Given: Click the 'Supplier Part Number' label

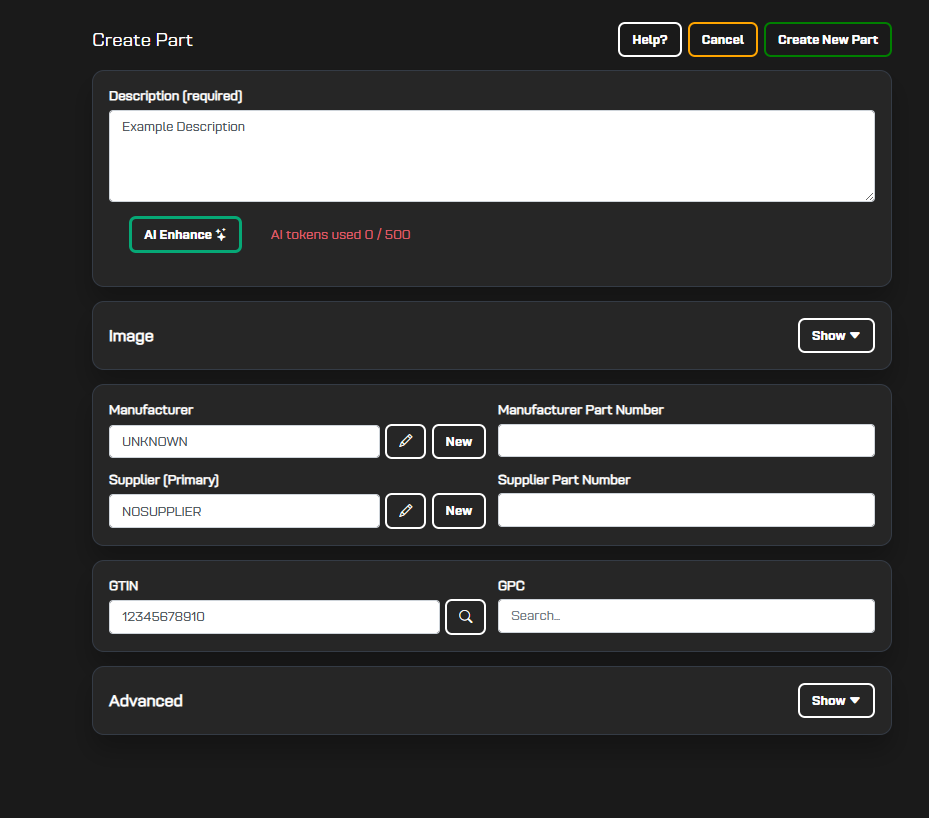Looking at the screenshot, I should point(564,480).
